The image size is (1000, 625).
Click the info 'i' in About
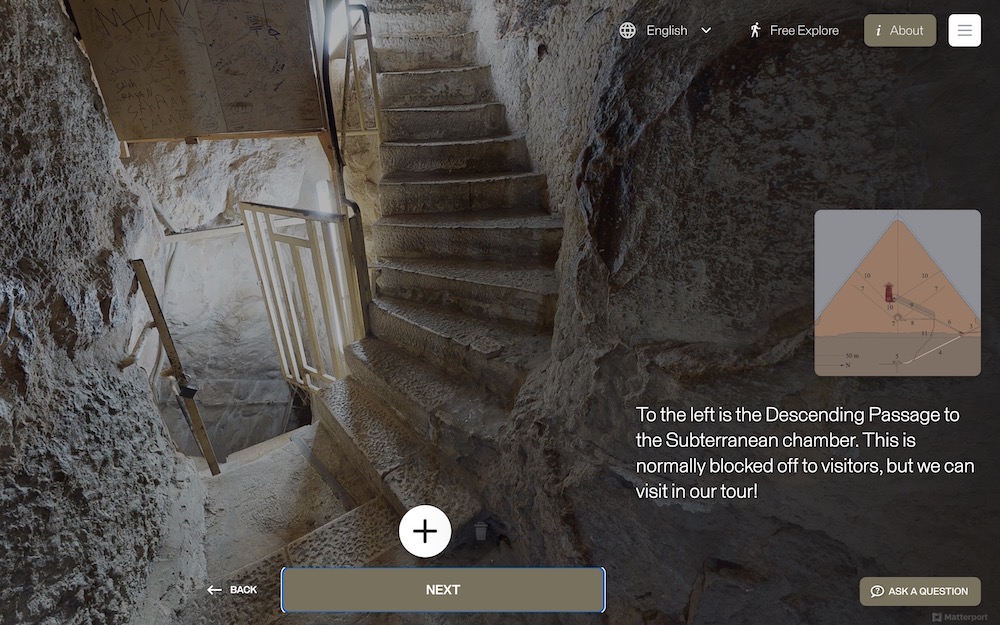click(878, 30)
